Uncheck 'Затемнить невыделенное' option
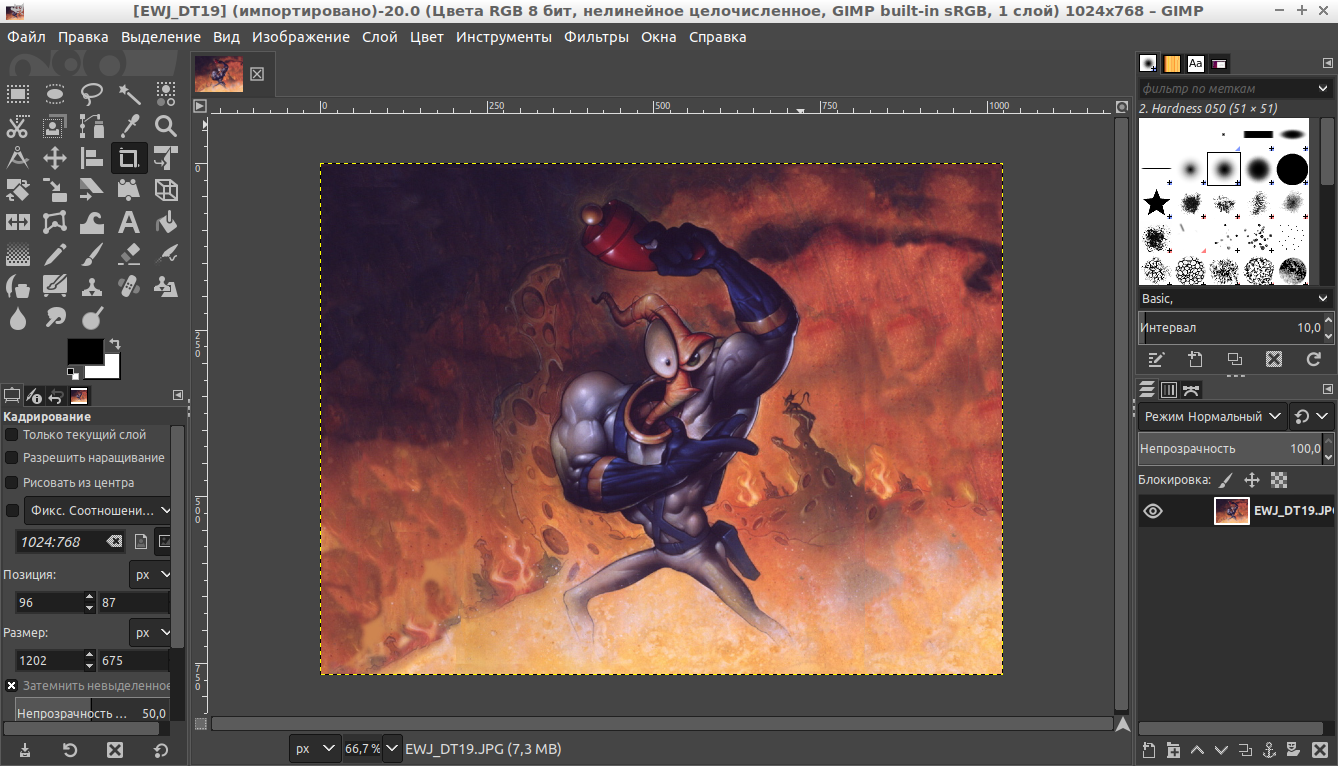Image resolution: width=1338 pixels, height=766 pixels. click(x=12, y=686)
